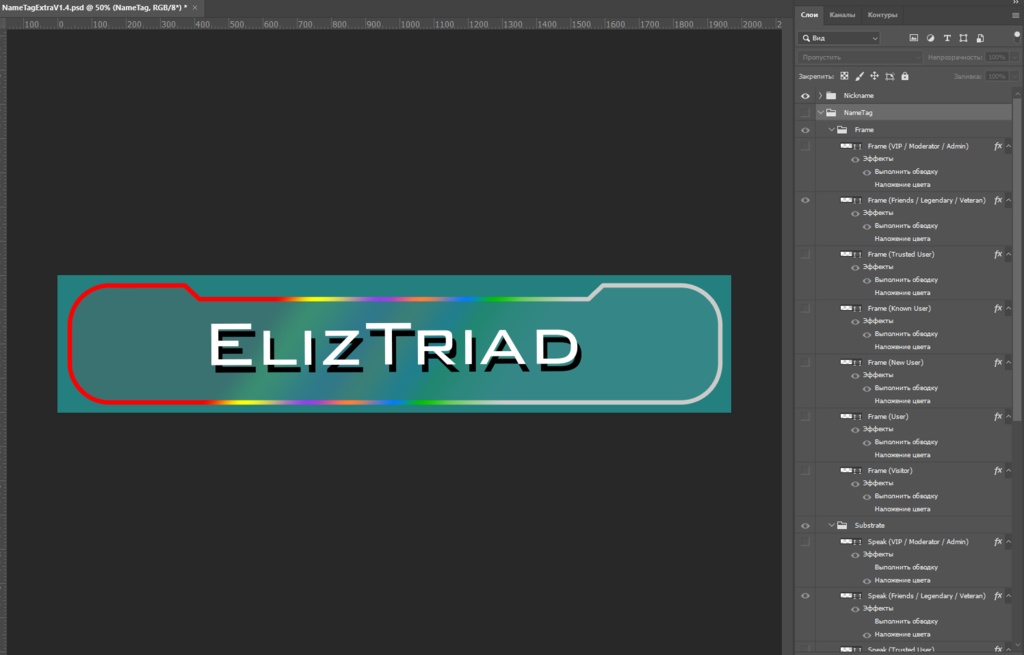Image resolution: width=1024 pixels, height=655 pixels.
Task: Open the Вид search filter dropdown
Action: coord(875,38)
